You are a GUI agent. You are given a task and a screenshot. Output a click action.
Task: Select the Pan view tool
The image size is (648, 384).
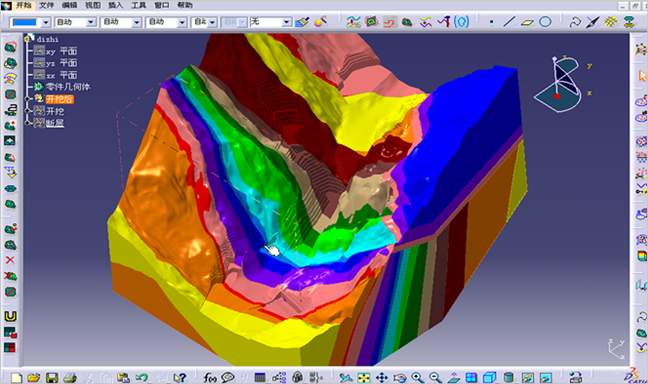pyautogui.click(x=381, y=377)
